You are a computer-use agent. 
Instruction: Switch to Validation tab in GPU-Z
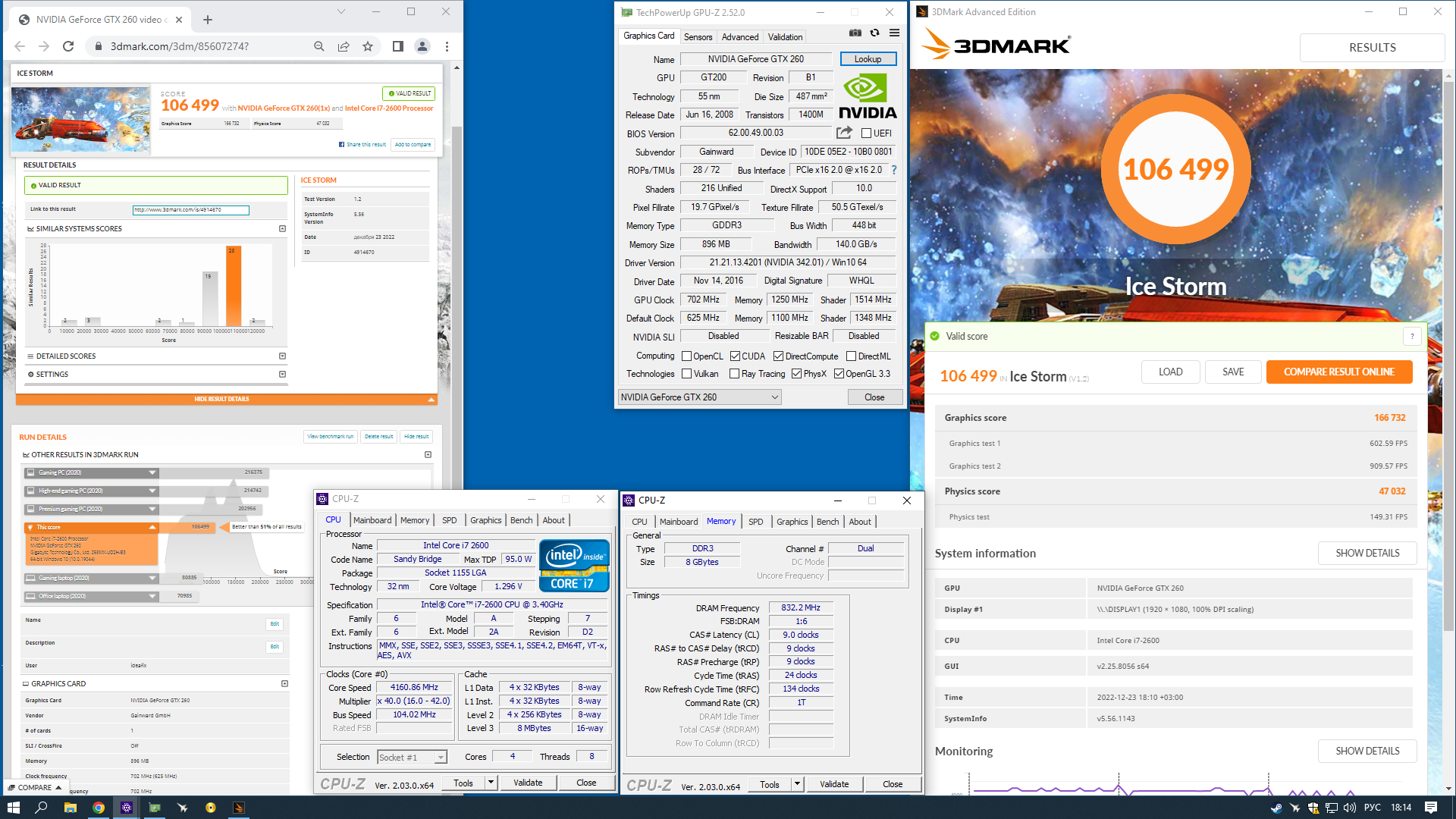(785, 36)
